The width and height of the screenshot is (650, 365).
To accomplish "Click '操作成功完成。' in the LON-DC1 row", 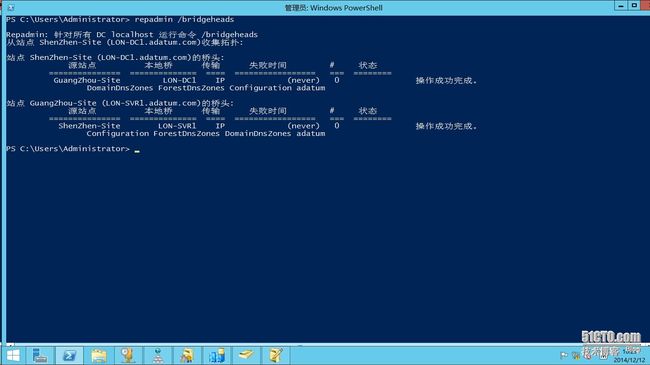I will [x=446, y=80].
